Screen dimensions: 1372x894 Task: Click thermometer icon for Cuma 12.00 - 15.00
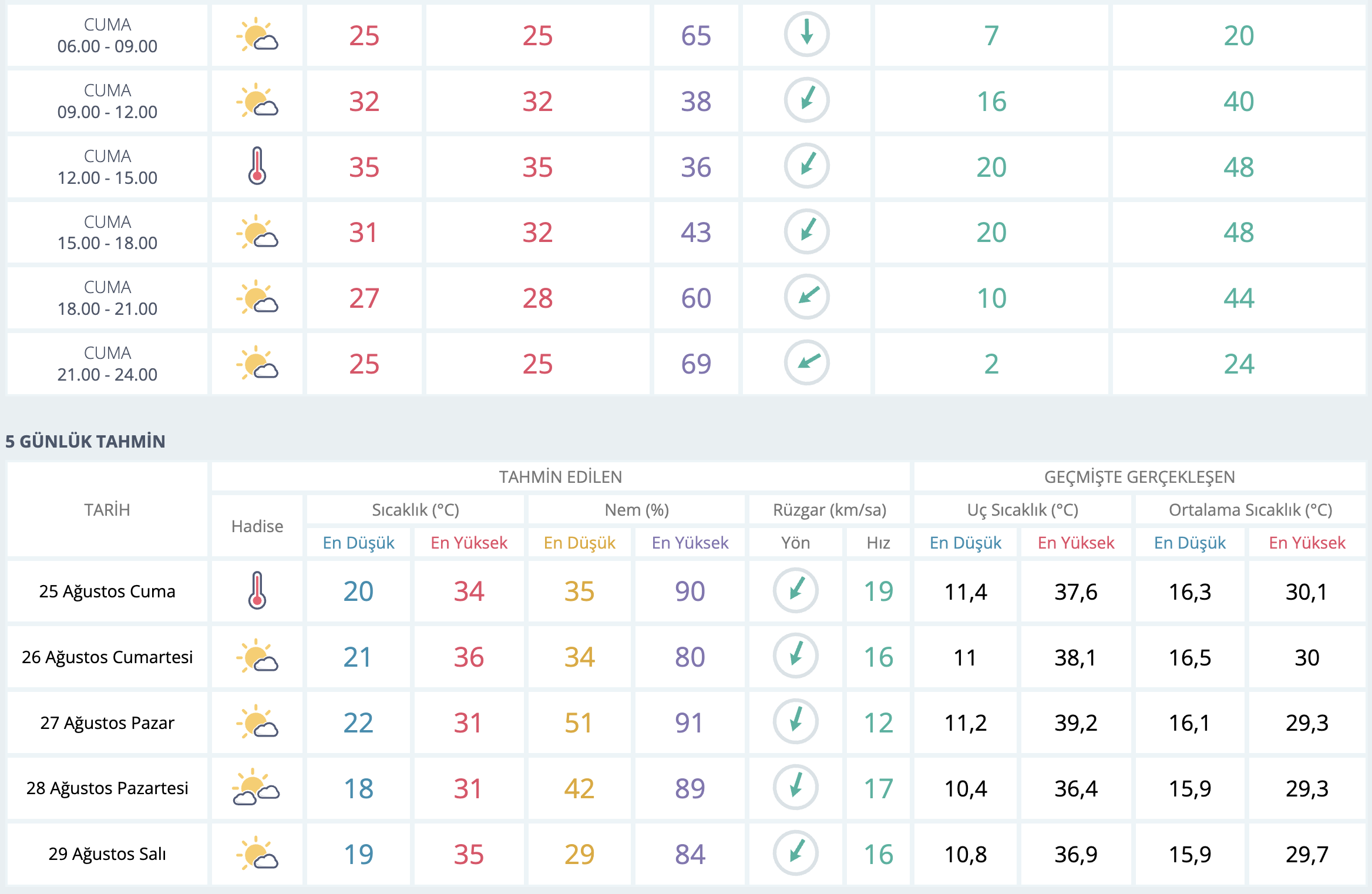(x=257, y=166)
